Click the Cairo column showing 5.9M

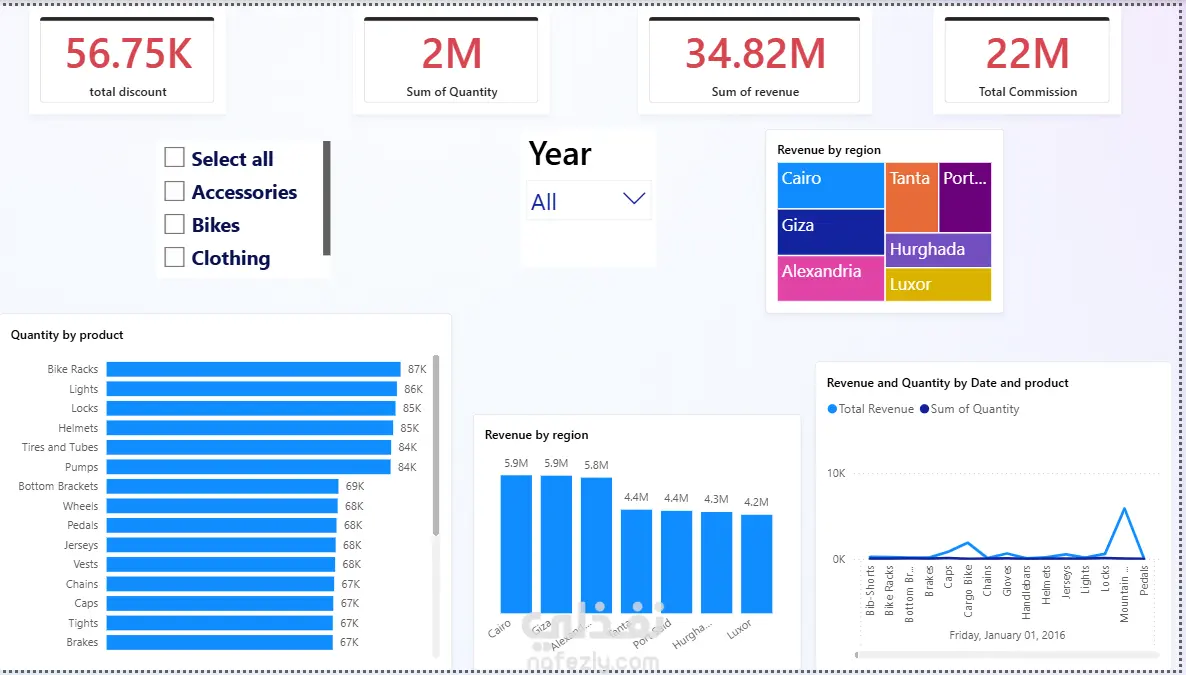[516, 544]
